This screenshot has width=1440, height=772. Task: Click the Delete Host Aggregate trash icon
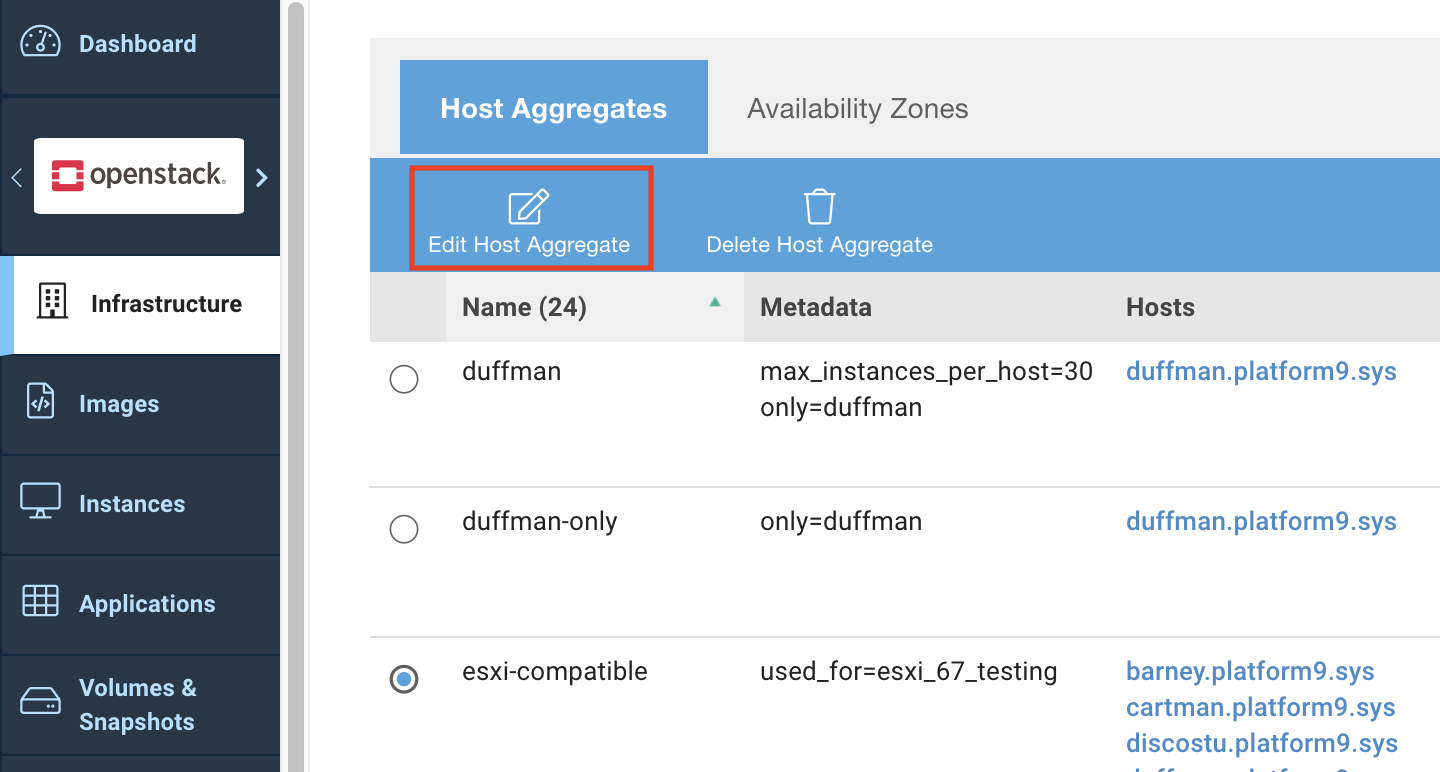[x=819, y=207]
